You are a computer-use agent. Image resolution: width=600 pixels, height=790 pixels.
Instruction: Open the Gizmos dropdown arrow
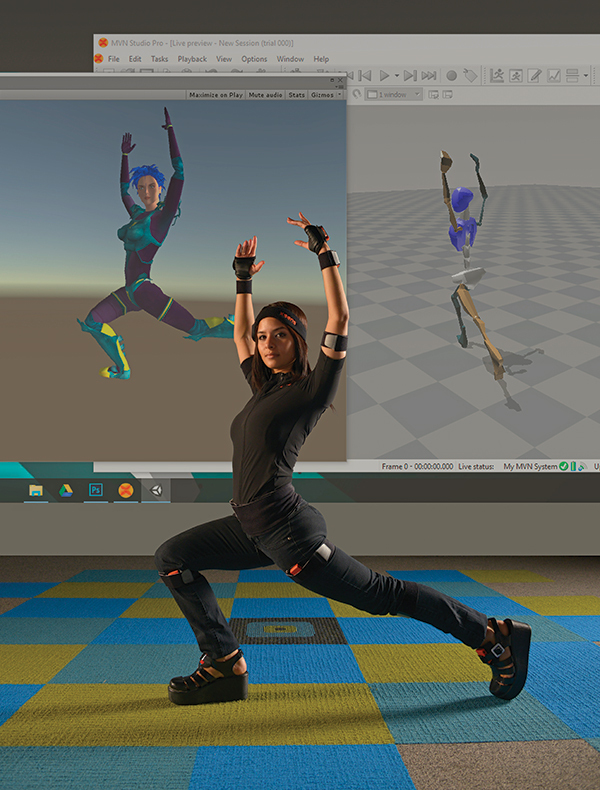pos(340,95)
